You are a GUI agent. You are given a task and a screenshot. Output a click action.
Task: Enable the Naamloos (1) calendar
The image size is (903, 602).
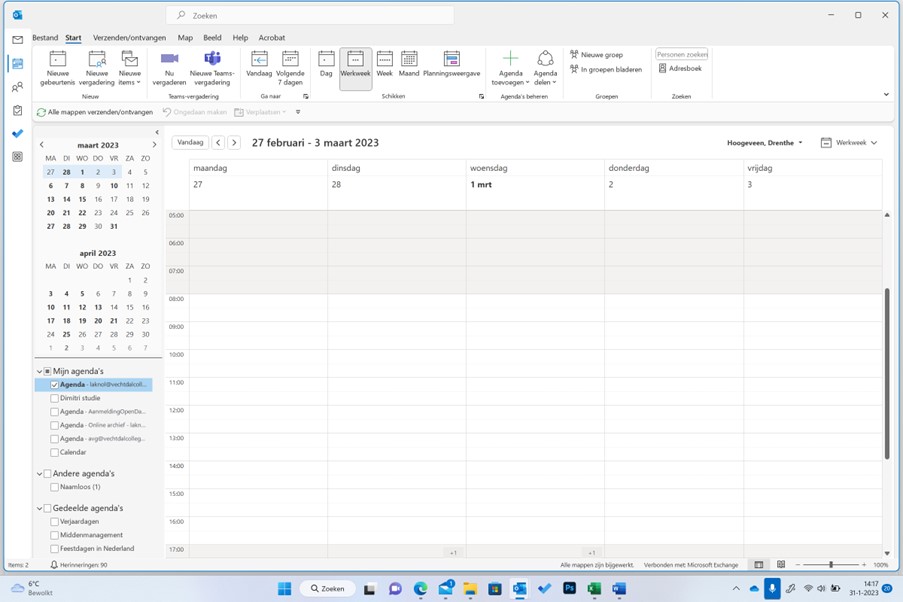[x=54, y=487]
